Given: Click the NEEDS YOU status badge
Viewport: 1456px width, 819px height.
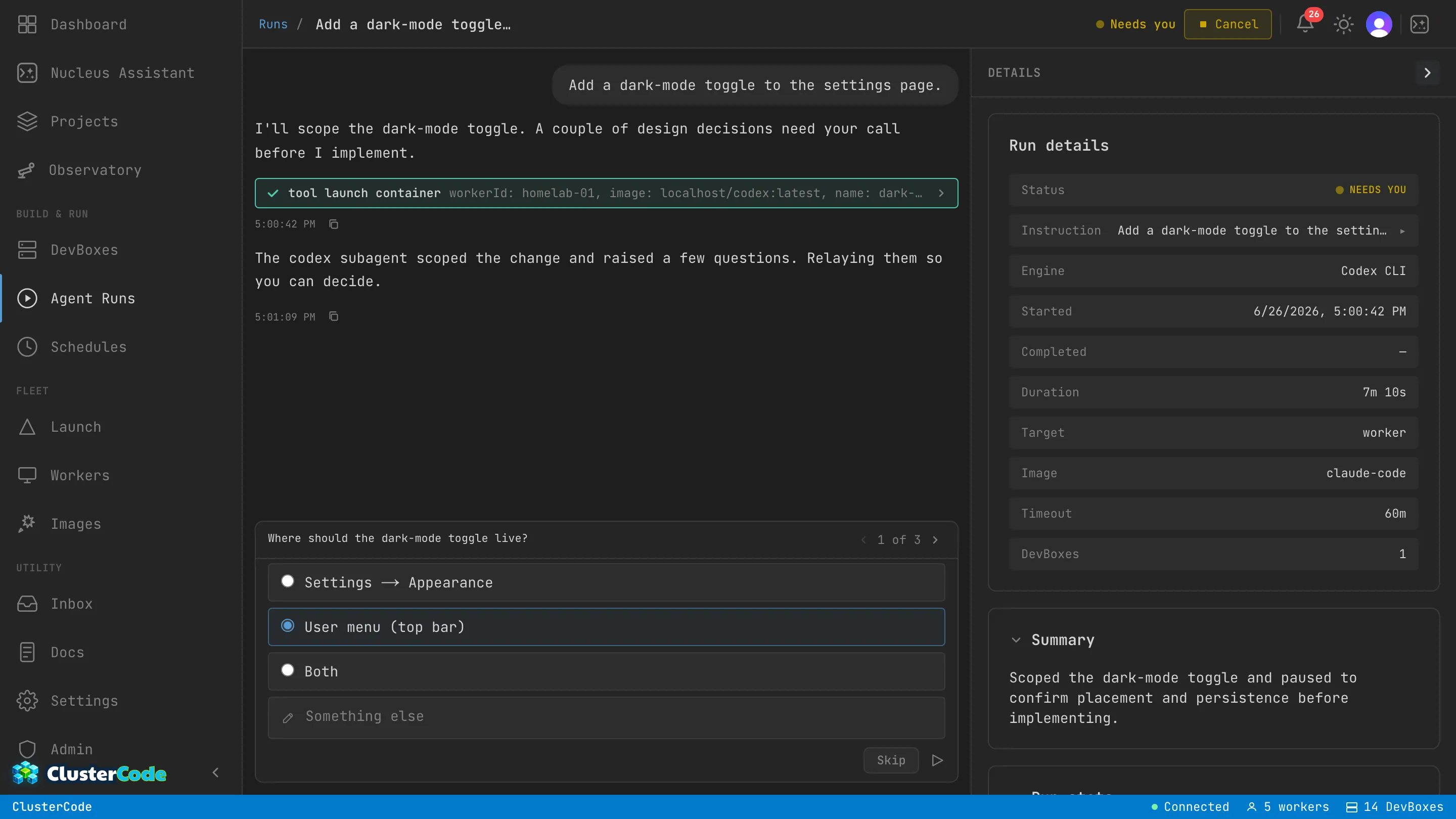Looking at the screenshot, I should (x=1371, y=190).
